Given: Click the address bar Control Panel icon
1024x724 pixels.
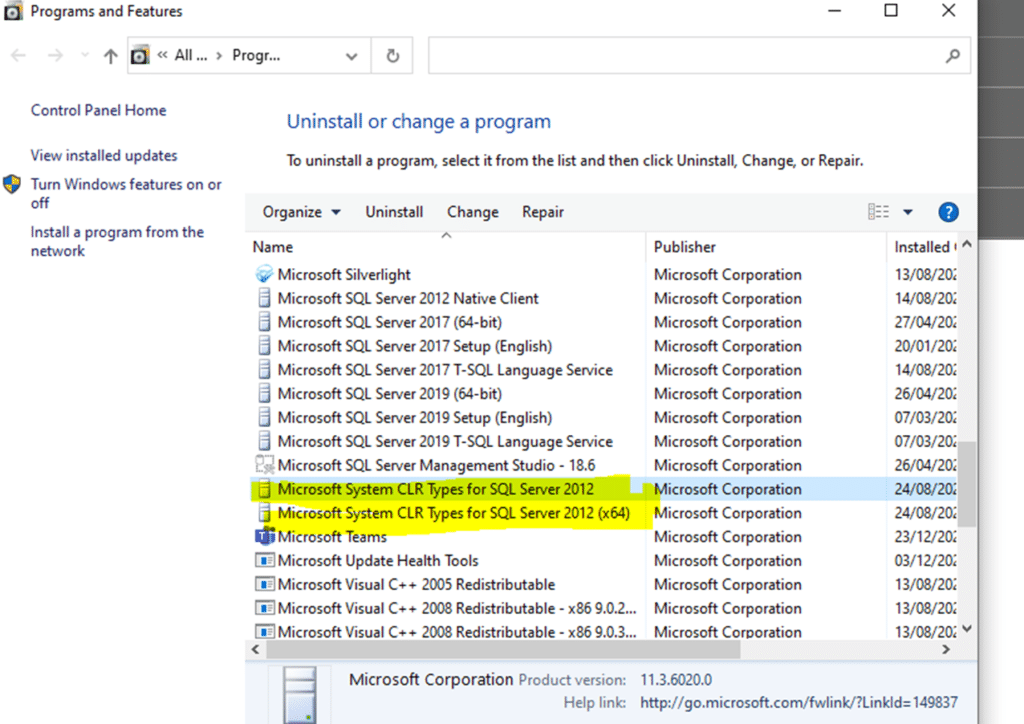Looking at the screenshot, I should [139, 55].
